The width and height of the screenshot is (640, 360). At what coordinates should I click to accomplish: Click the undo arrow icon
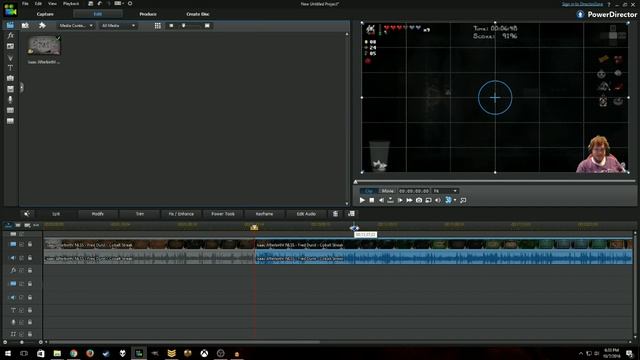pos(100,3)
